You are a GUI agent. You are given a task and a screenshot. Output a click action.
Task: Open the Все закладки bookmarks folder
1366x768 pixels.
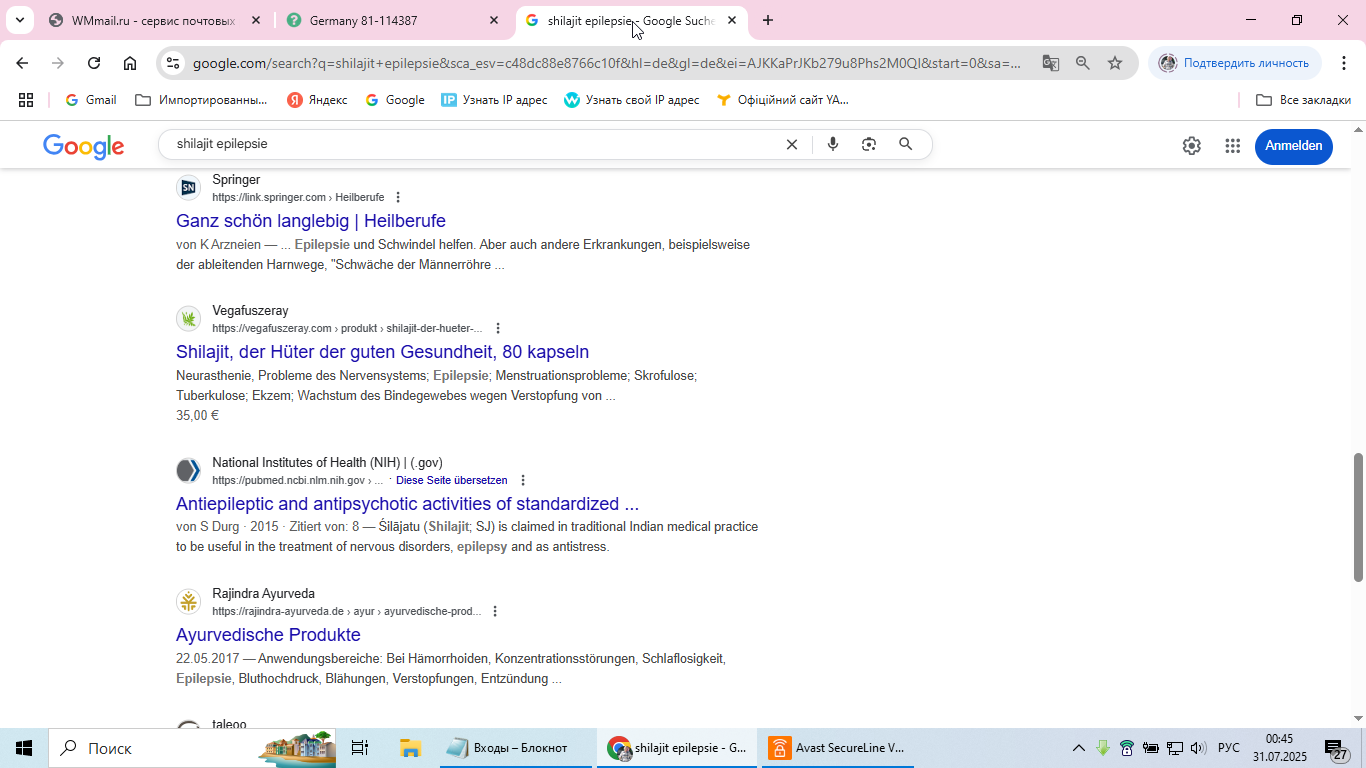[1303, 100]
